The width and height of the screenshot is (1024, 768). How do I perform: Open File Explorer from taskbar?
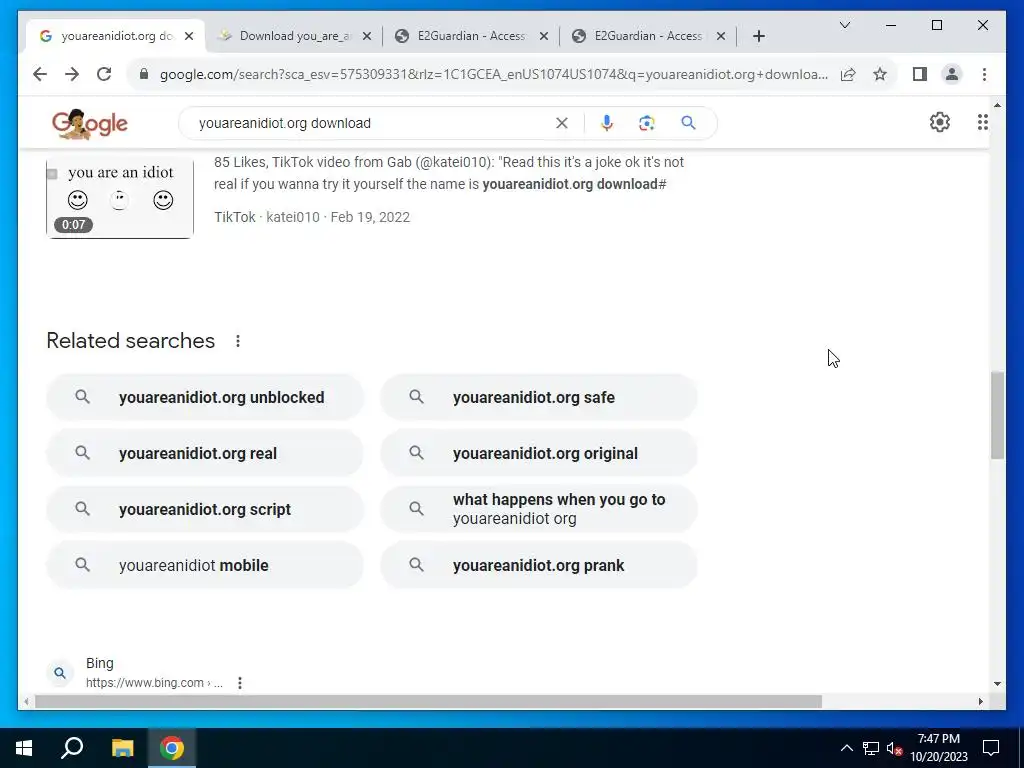click(122, 748)
